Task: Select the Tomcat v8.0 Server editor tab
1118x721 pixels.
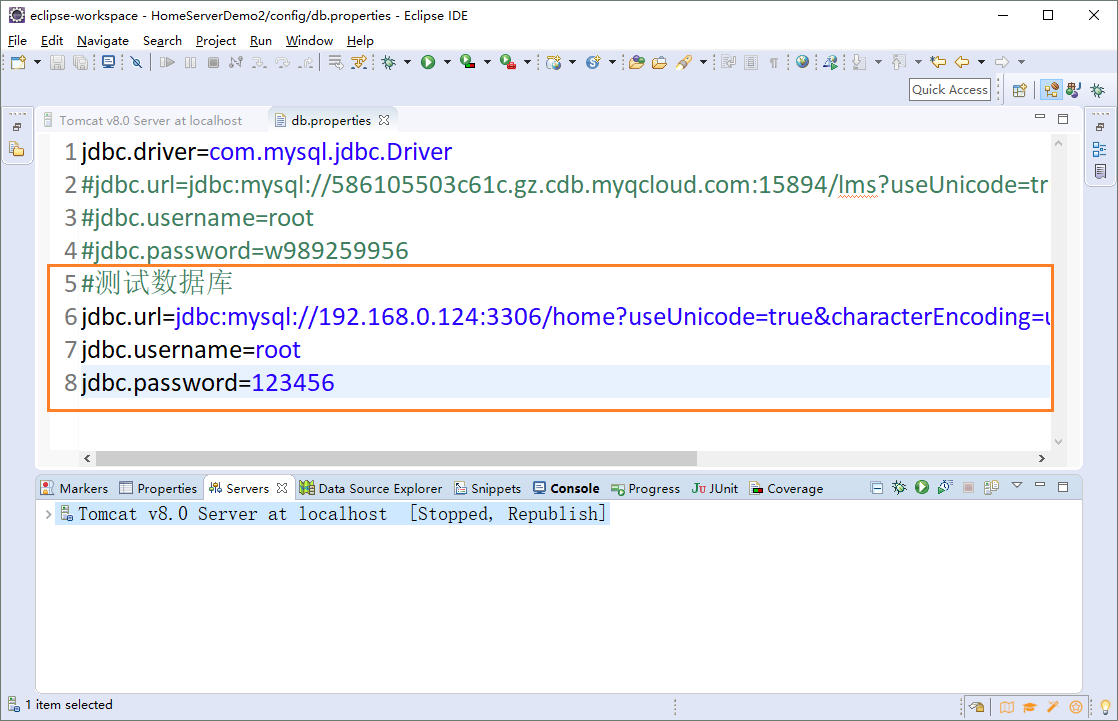Action: click(150, 120)
